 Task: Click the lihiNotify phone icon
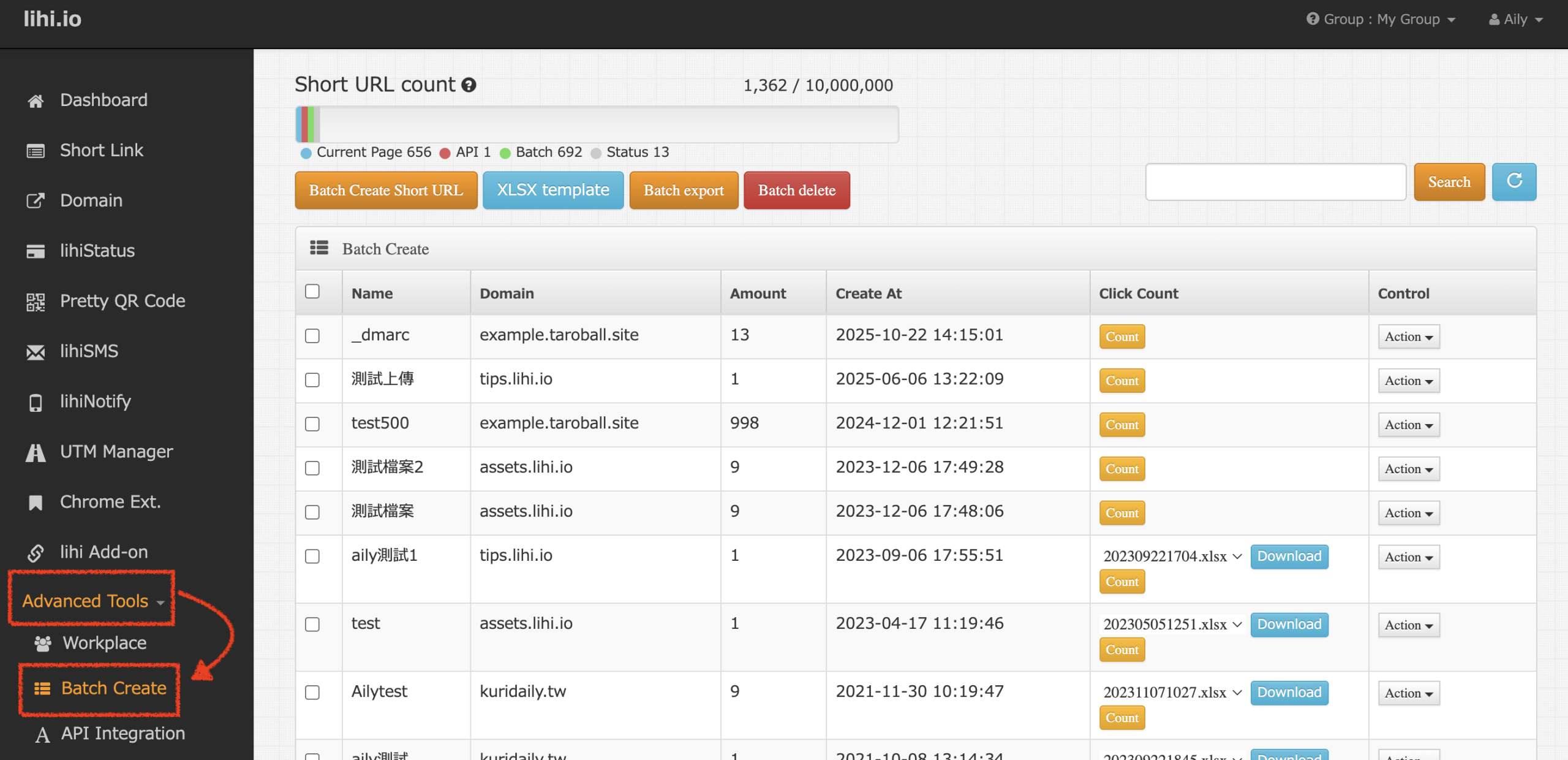tap(36, 402)
